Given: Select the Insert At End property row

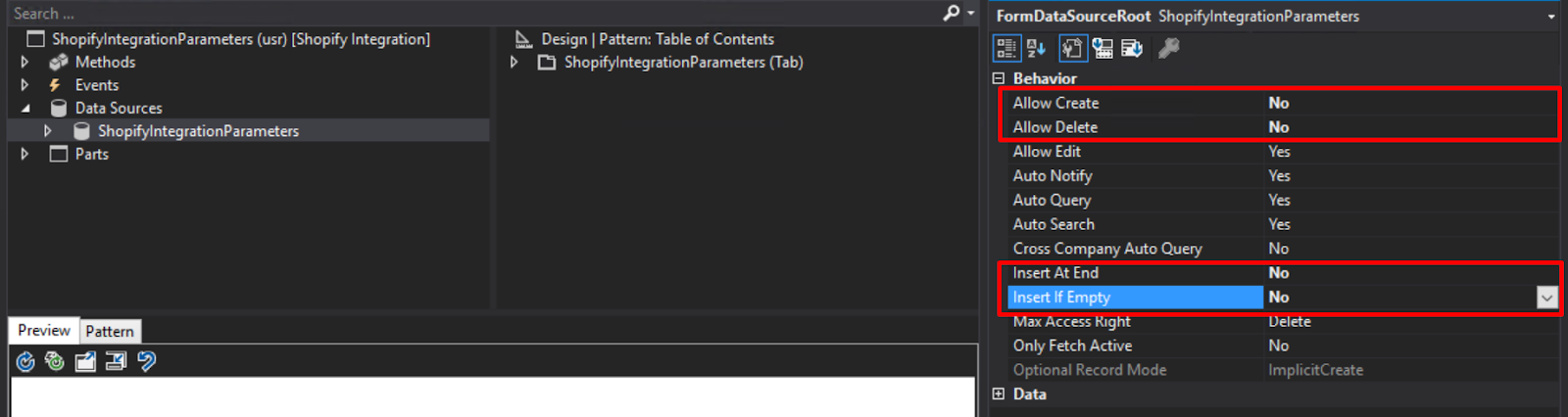Looking at the screenshot, I should coord(1283,273).
